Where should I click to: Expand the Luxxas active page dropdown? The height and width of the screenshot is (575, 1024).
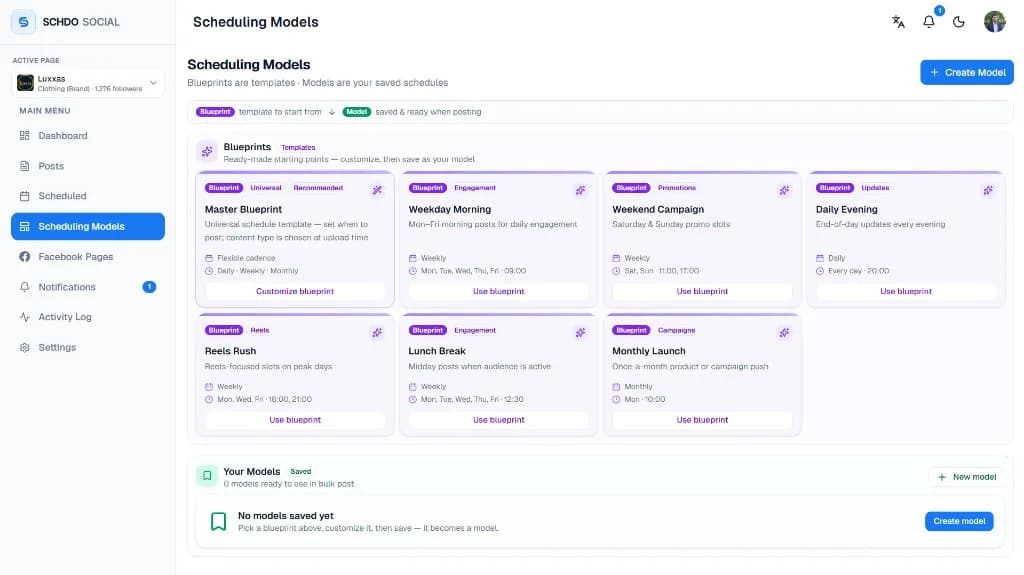point(88,83)
